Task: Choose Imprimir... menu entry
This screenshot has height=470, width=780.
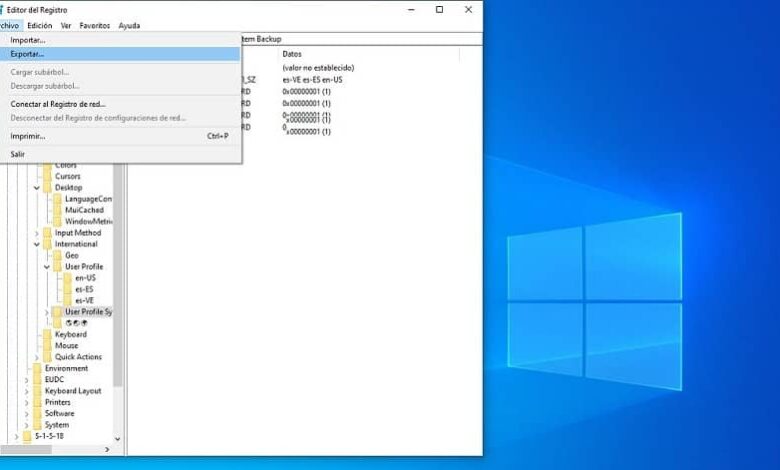Action: [120, 136]
